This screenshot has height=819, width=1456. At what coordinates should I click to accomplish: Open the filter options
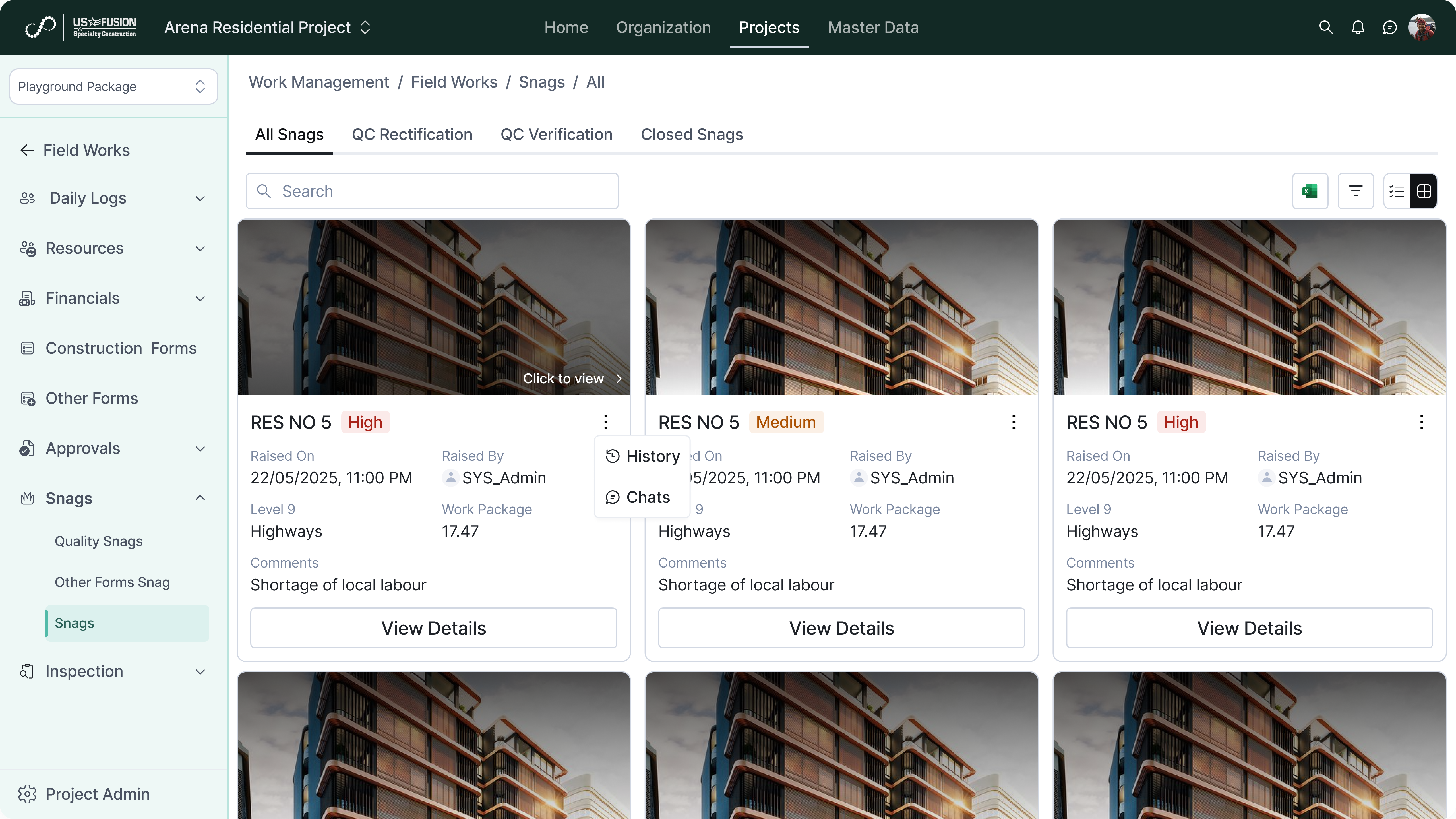[1355, 191]
